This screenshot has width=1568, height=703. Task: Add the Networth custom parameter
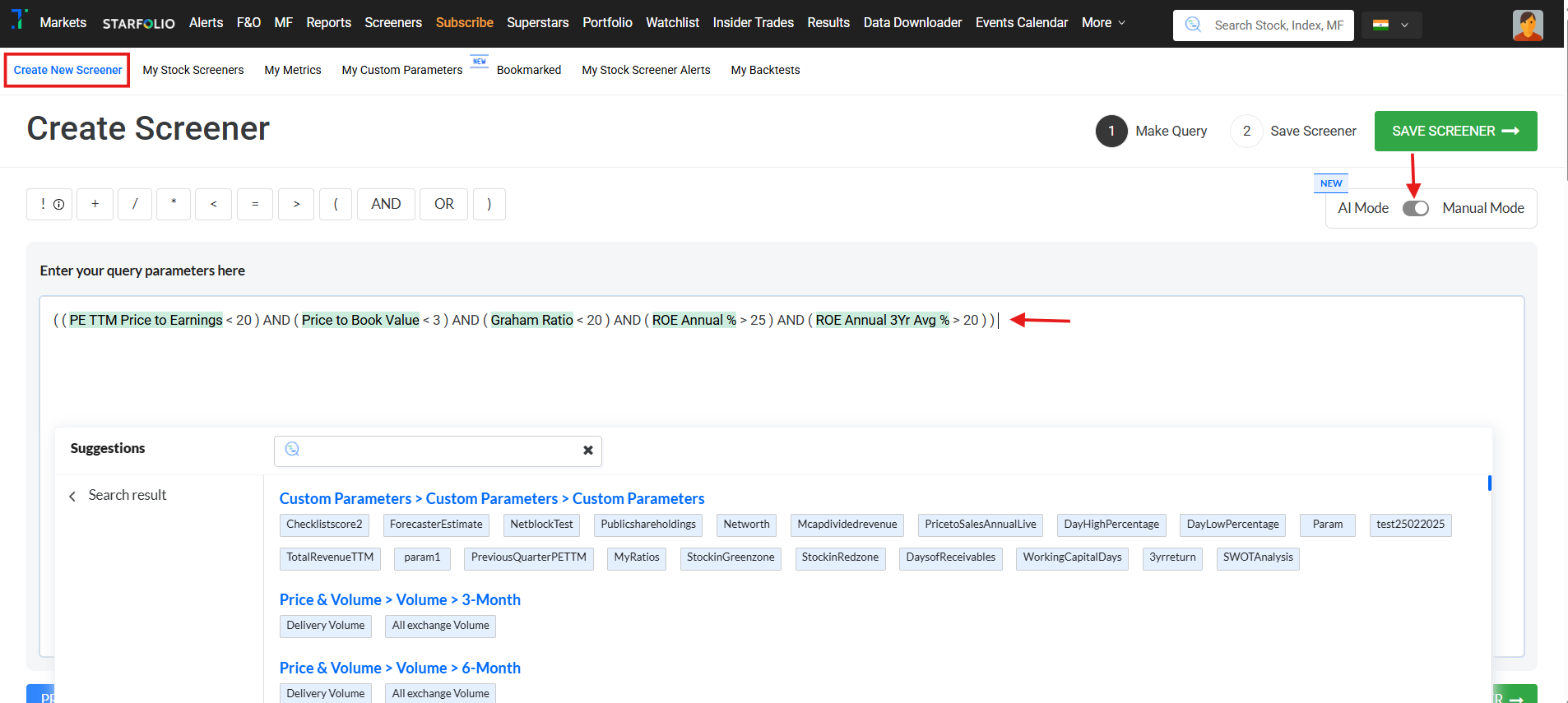747,525
